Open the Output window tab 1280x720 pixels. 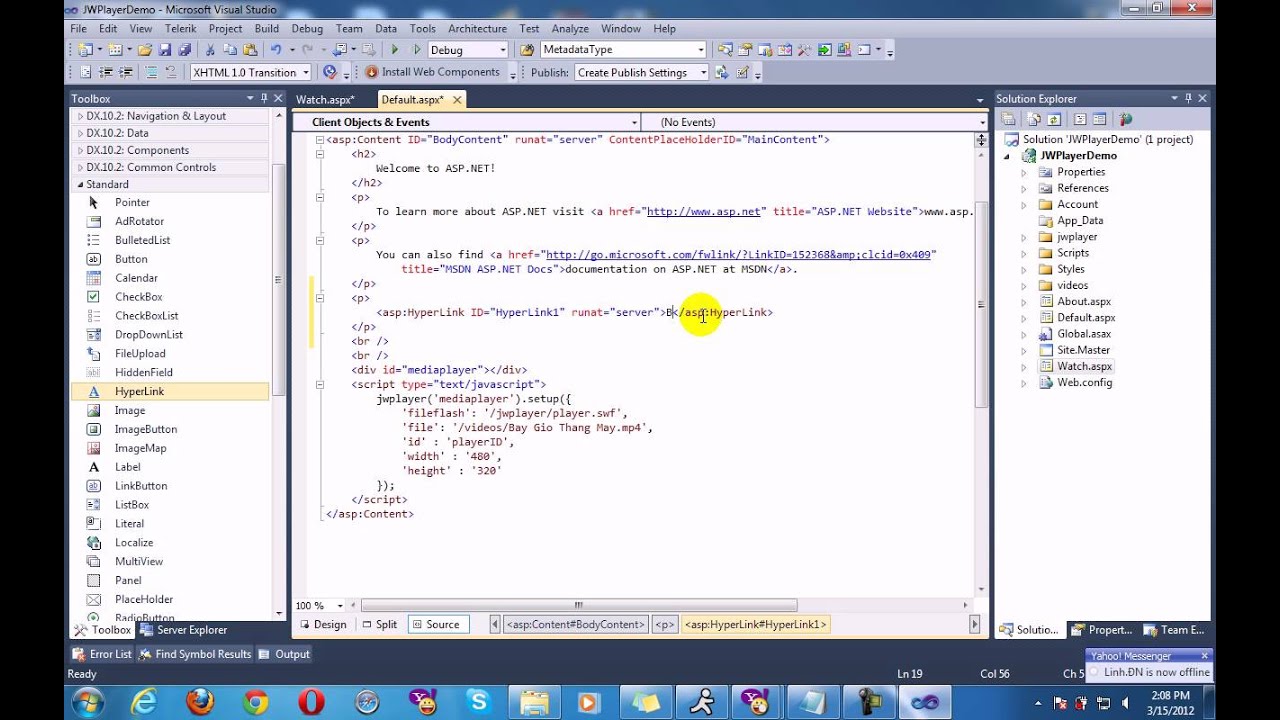click(x=284, y=654)
